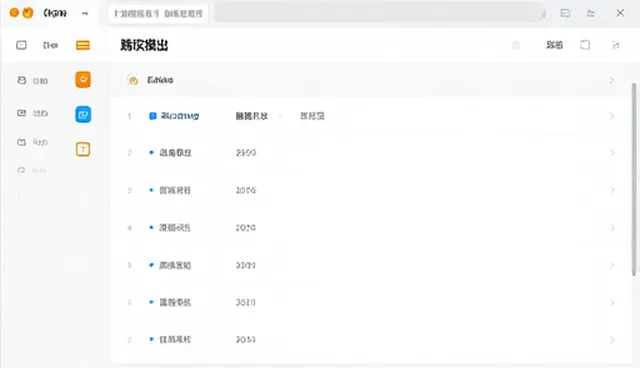Expand row 1 using its right chevron
Screen dimensions: 640x368
(x=611, y=116)
